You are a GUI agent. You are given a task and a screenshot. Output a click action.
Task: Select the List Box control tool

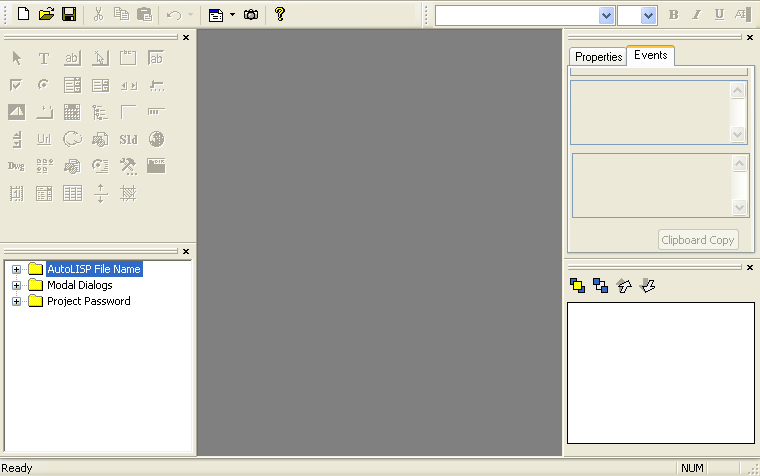click(100, 86)
